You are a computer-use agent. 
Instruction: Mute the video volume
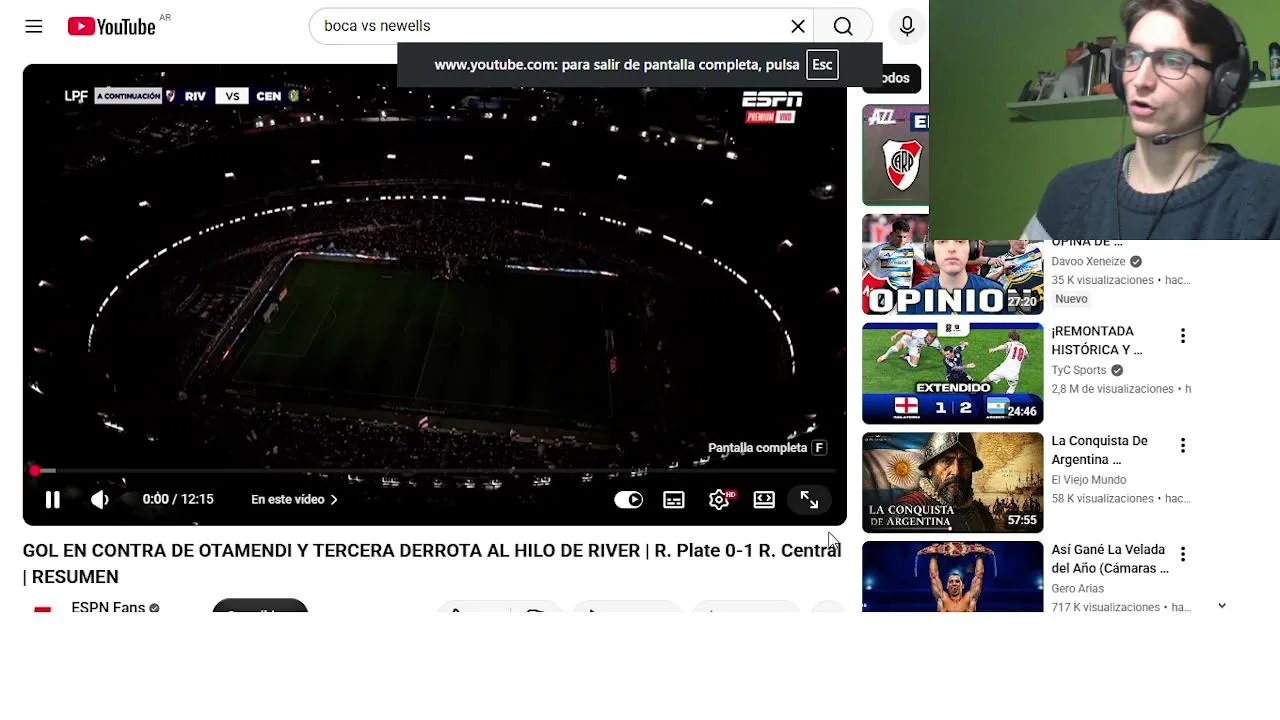click(100, 500)
